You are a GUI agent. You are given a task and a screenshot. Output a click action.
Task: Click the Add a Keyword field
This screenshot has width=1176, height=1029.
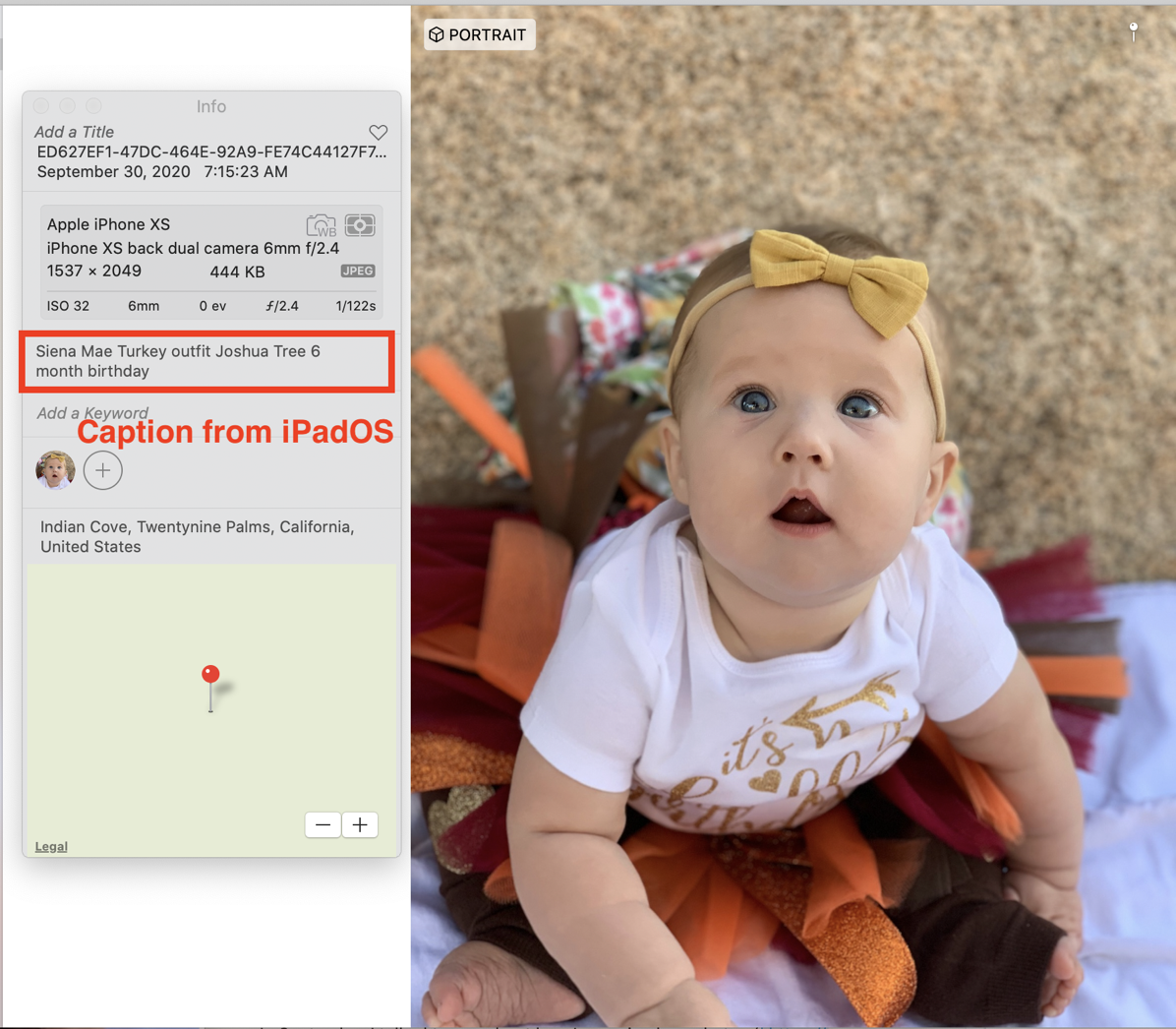(x=92, y=413)
